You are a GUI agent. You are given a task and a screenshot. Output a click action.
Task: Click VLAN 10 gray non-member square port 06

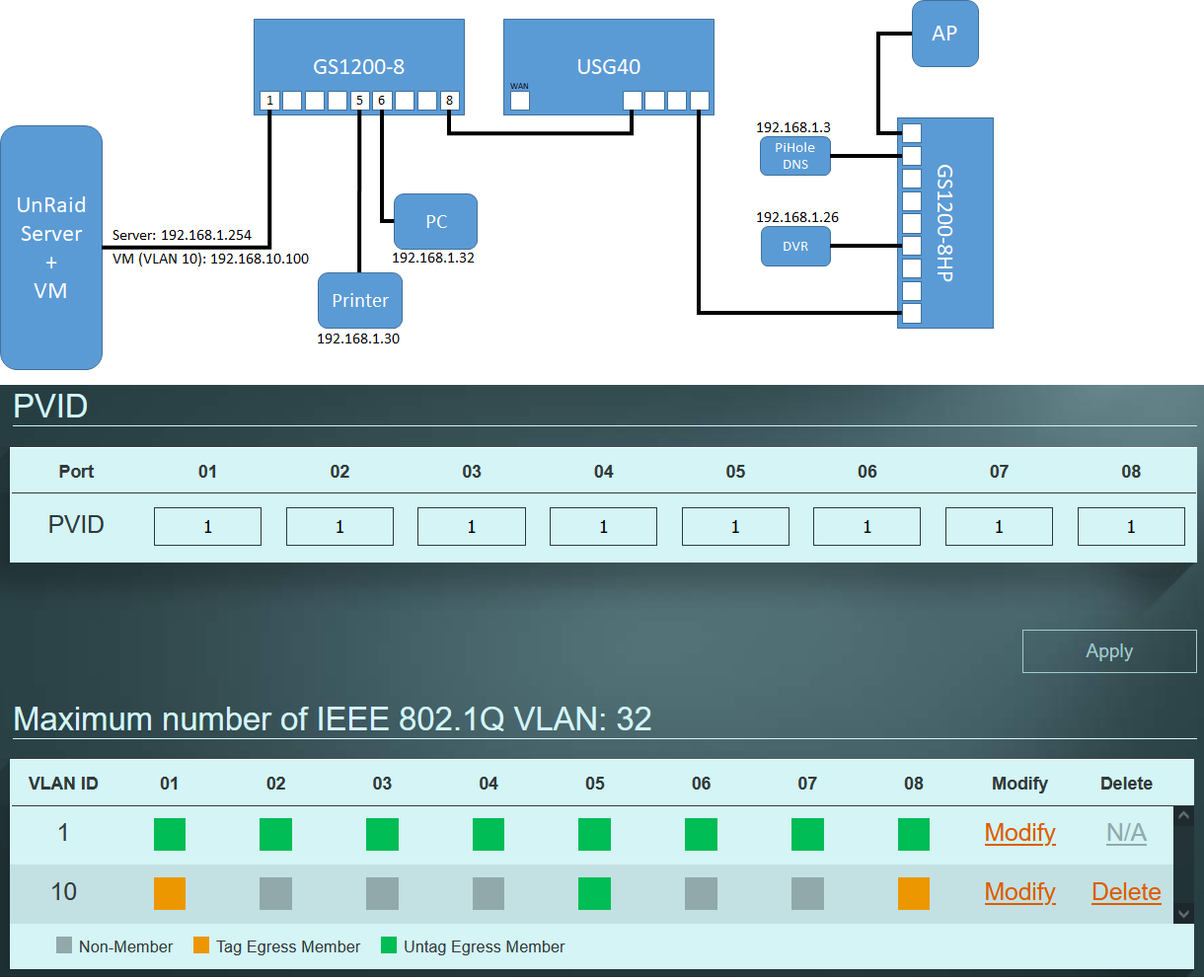(x=701, y=893)
